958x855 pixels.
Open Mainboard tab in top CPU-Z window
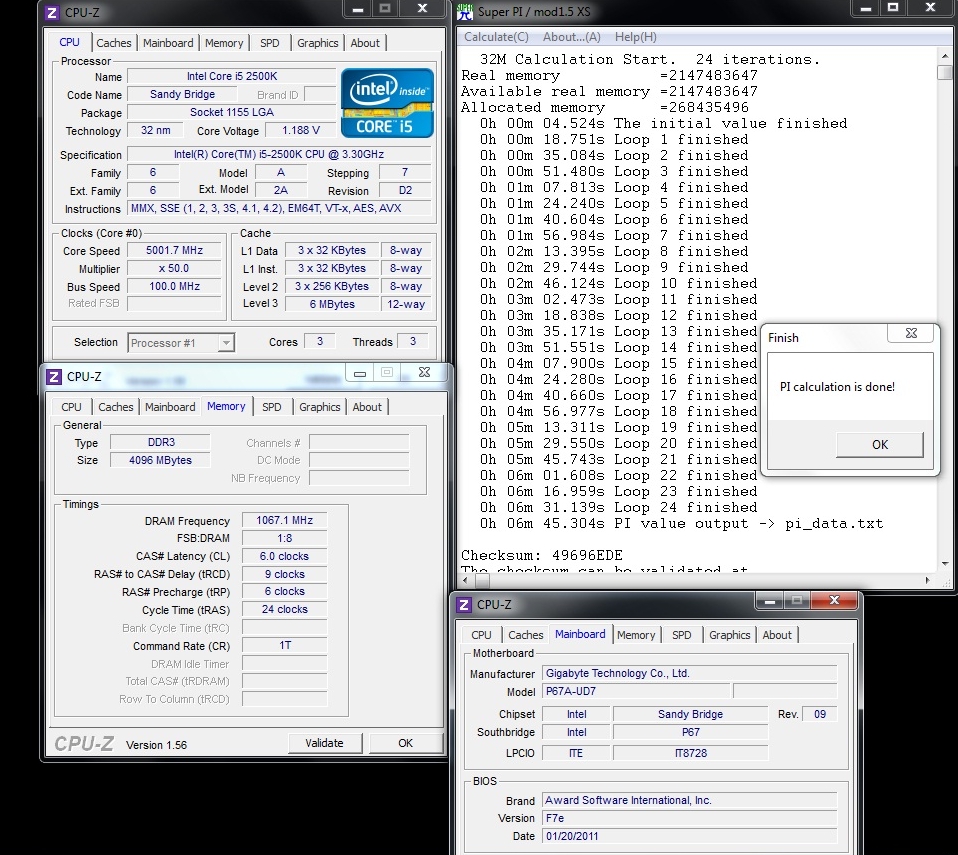(168, 43)
